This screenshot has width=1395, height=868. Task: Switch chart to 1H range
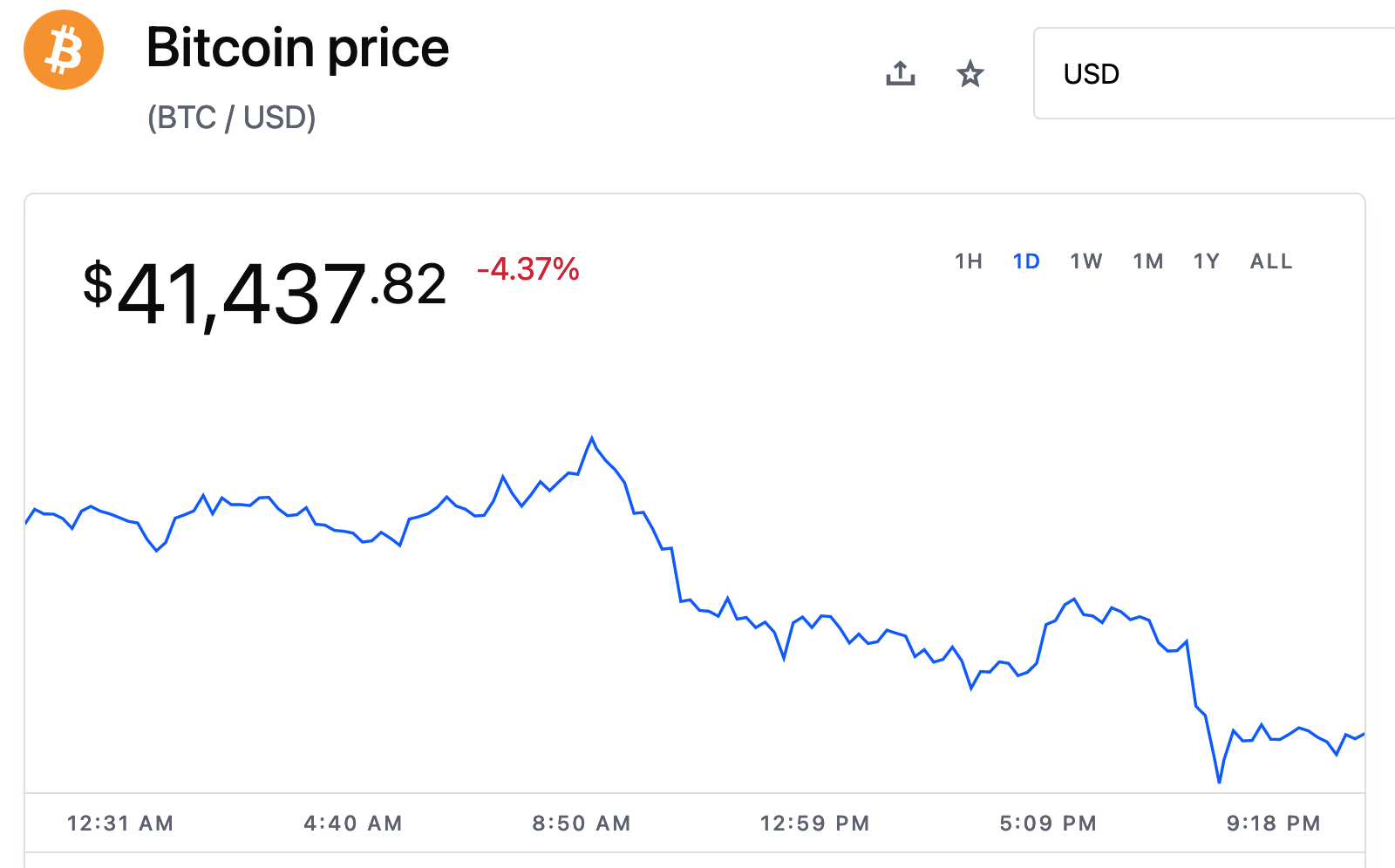click(969, 261)
